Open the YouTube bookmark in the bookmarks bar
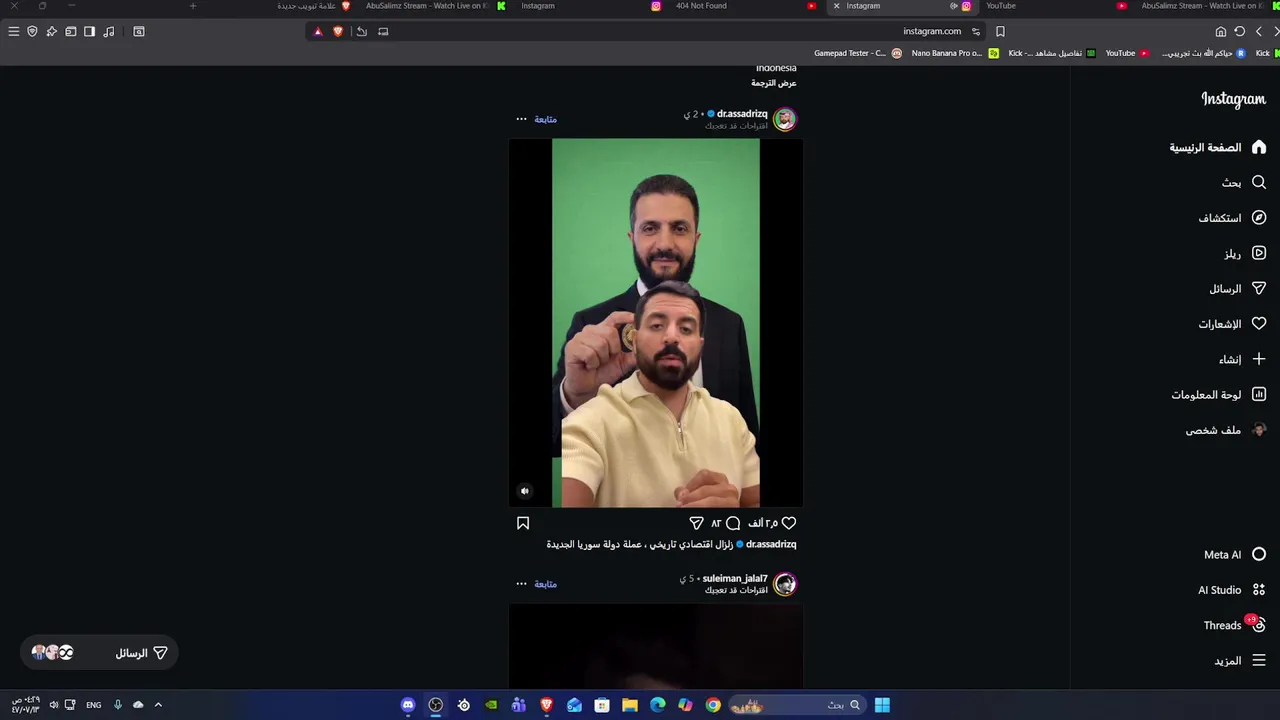Image resolution: width=1280 pixels, height=720 pixels. click(1127, 53)
